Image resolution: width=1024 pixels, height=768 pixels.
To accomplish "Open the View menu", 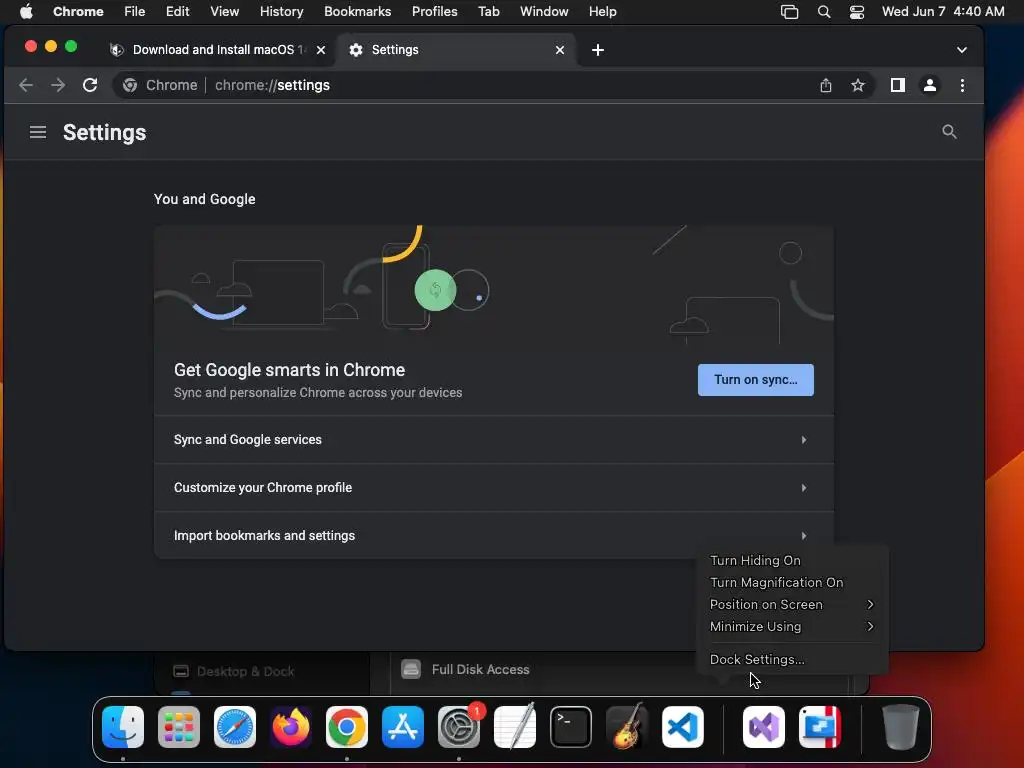I will (224, 11).
